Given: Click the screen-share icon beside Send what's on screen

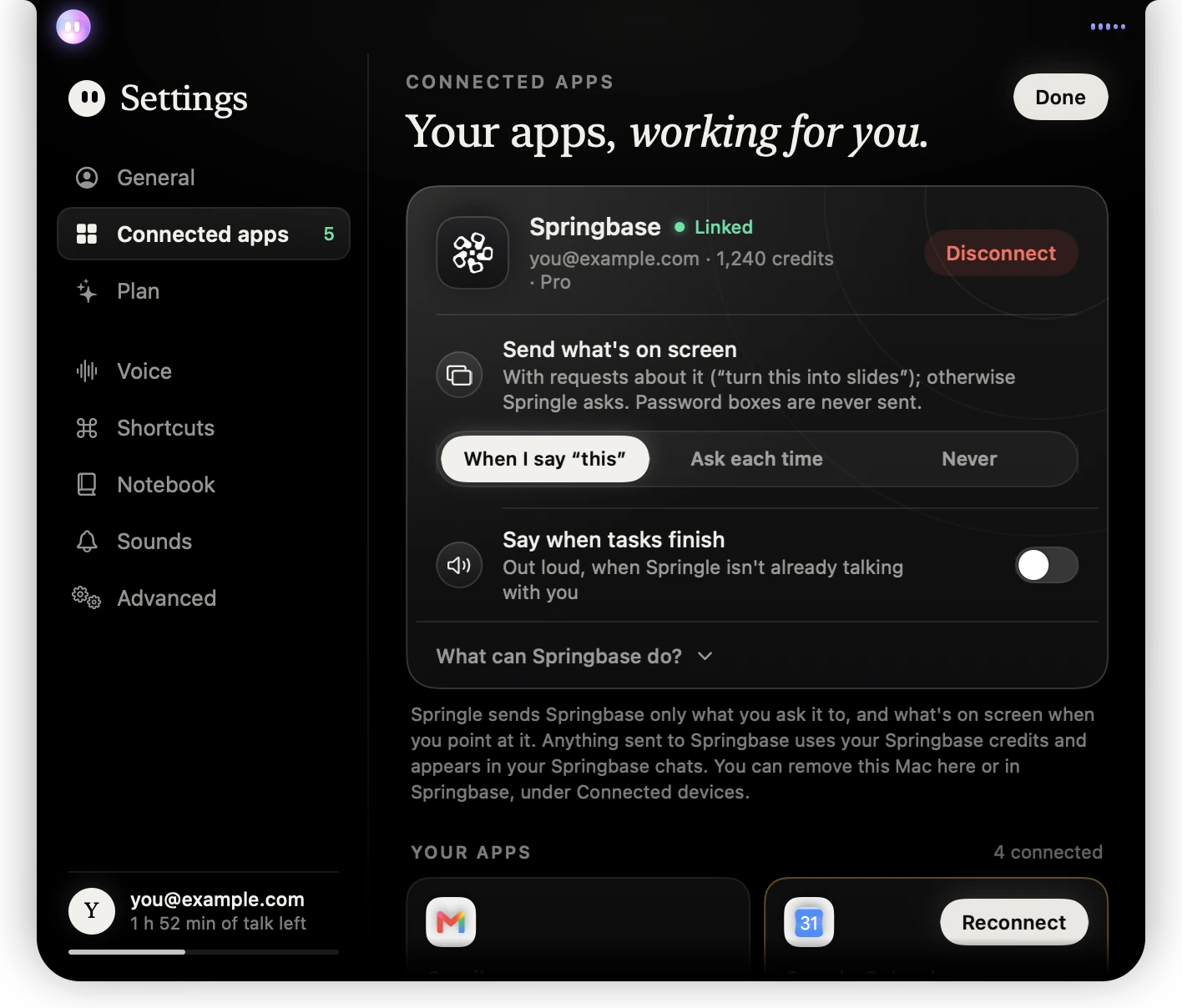Looking at the screenshot, I should [459, 375].
